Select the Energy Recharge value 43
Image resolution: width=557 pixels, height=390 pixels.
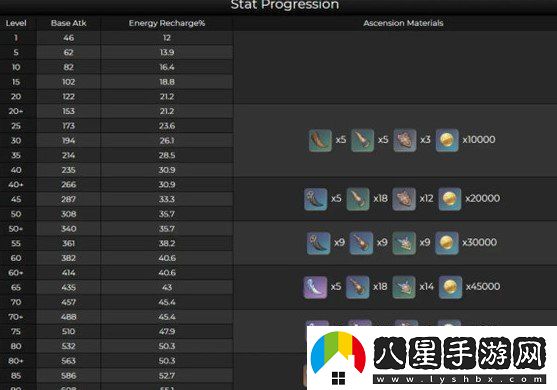pyautogui.click(x=167, y=288)
